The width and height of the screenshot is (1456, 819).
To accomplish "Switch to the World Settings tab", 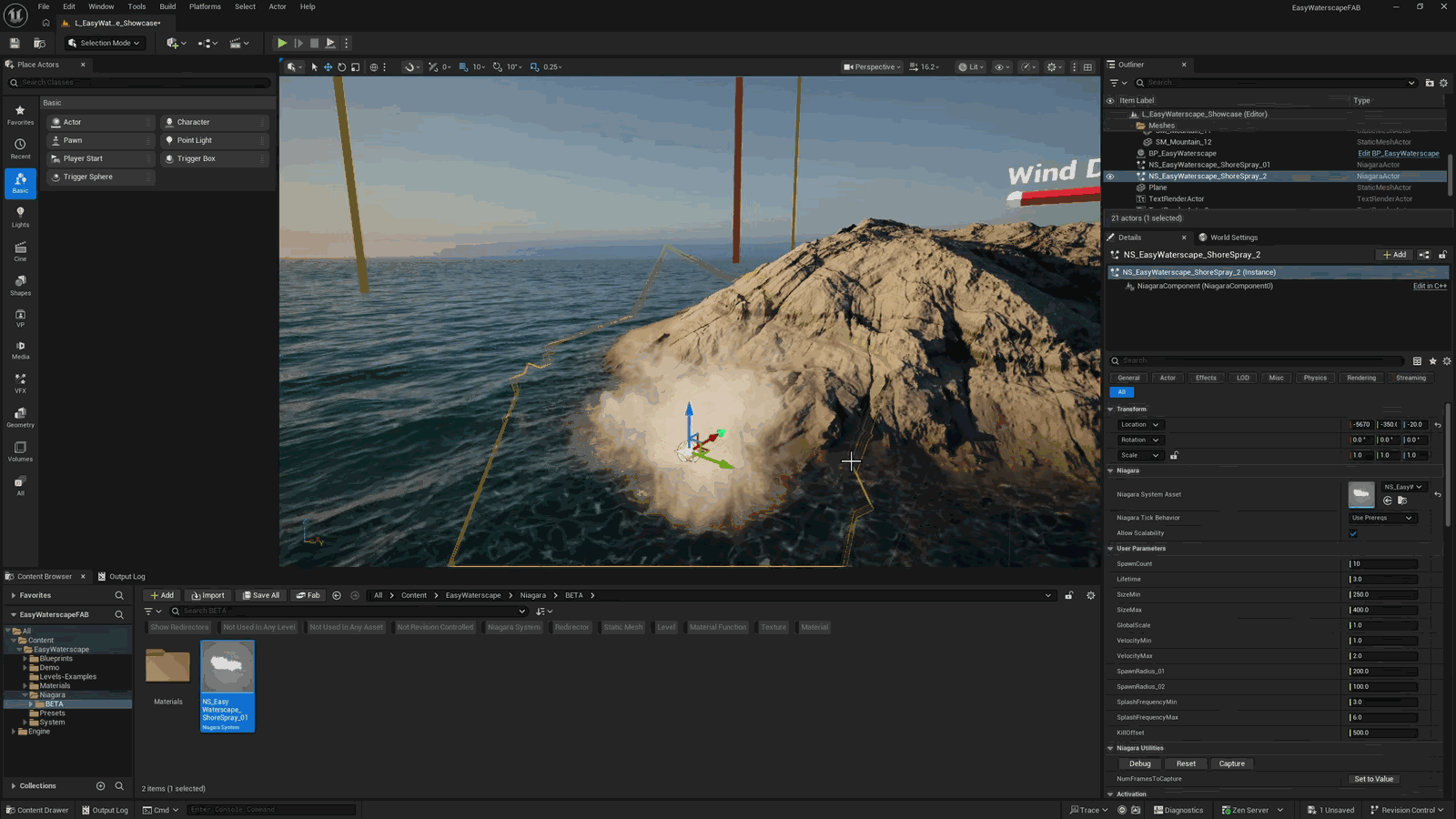I will coord(1228,238).
